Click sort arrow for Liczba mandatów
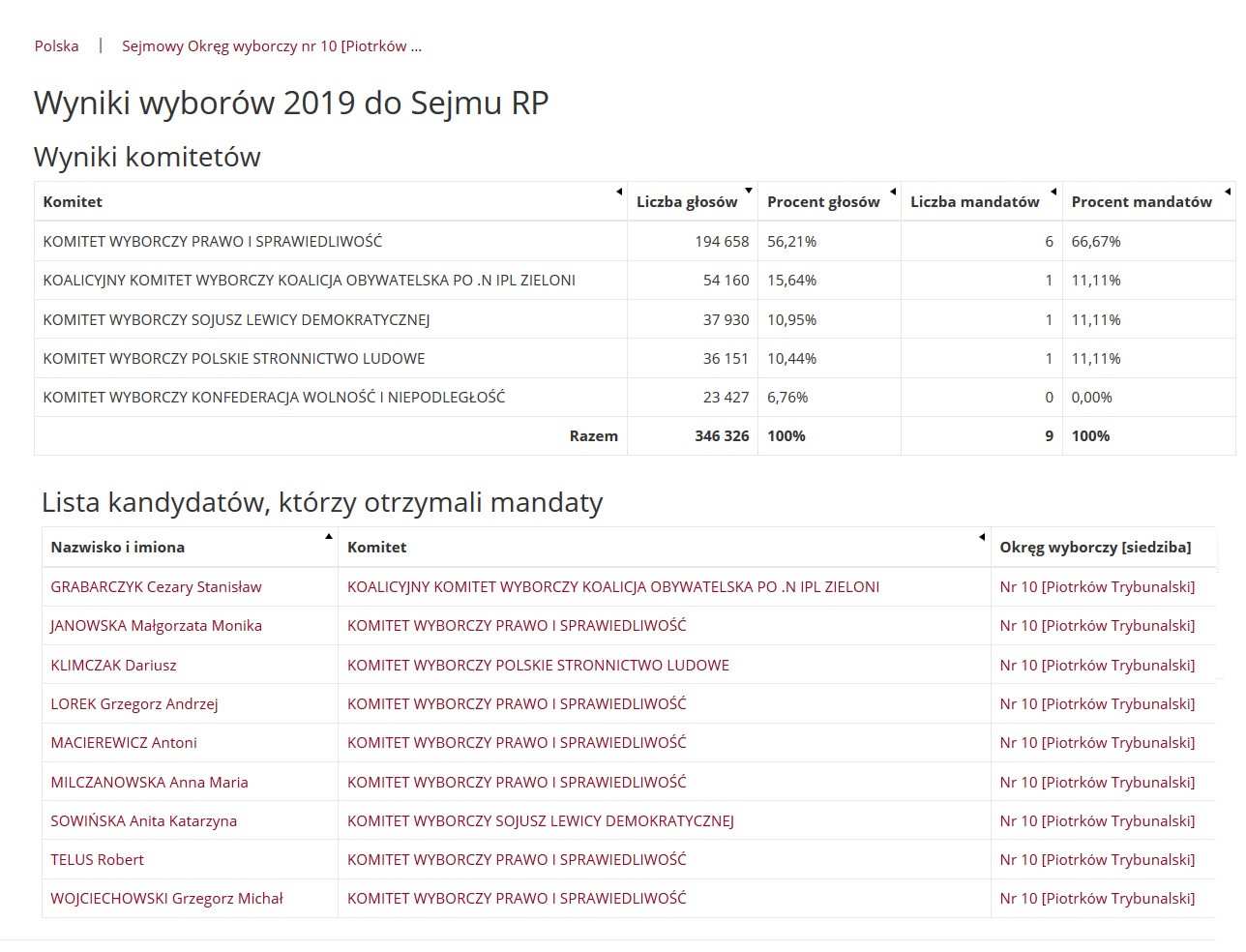1246x952 pixels. tap(1053, 192)
